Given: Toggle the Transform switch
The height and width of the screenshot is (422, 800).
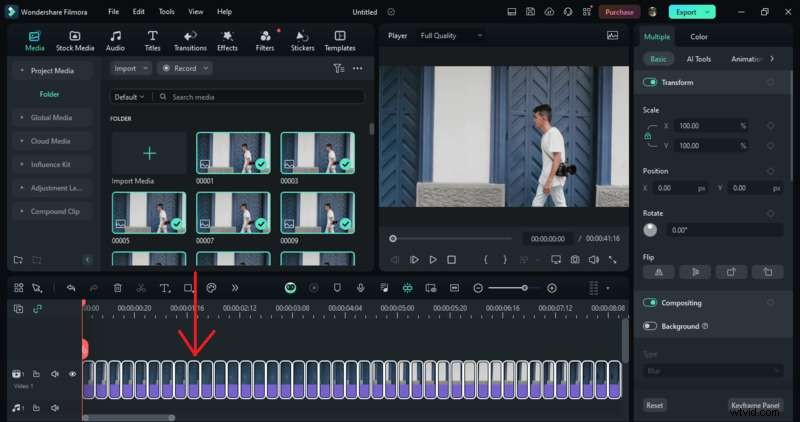Looking at the screenshot, I should (649, 82).
